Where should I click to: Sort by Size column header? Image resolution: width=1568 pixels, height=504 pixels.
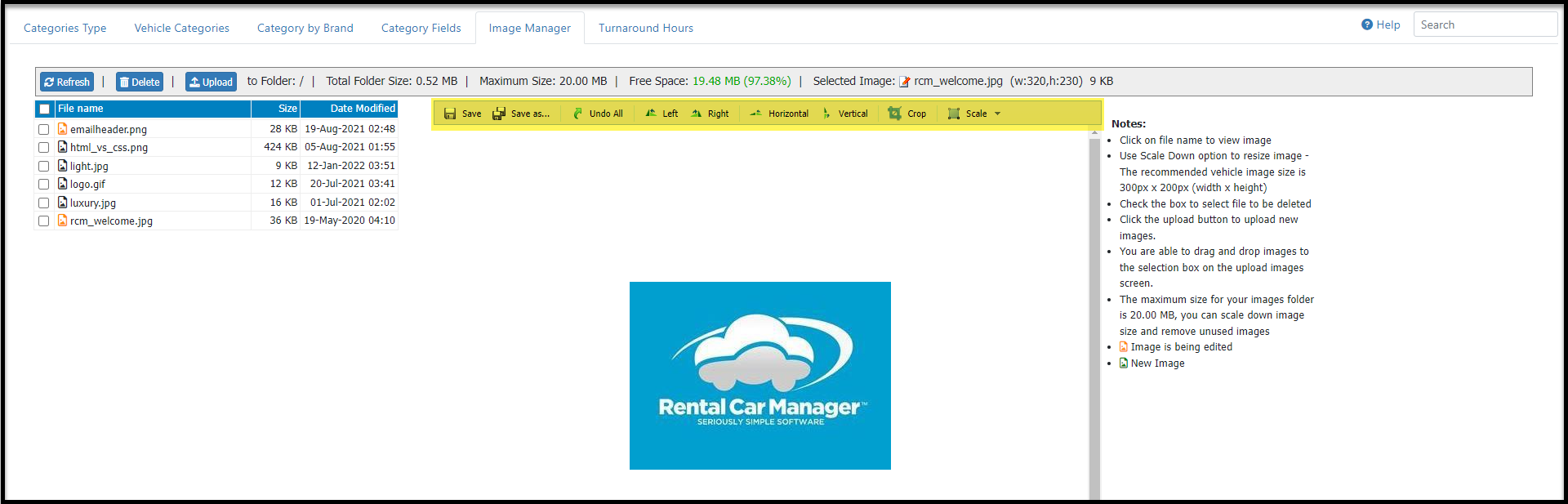(276, 109)
